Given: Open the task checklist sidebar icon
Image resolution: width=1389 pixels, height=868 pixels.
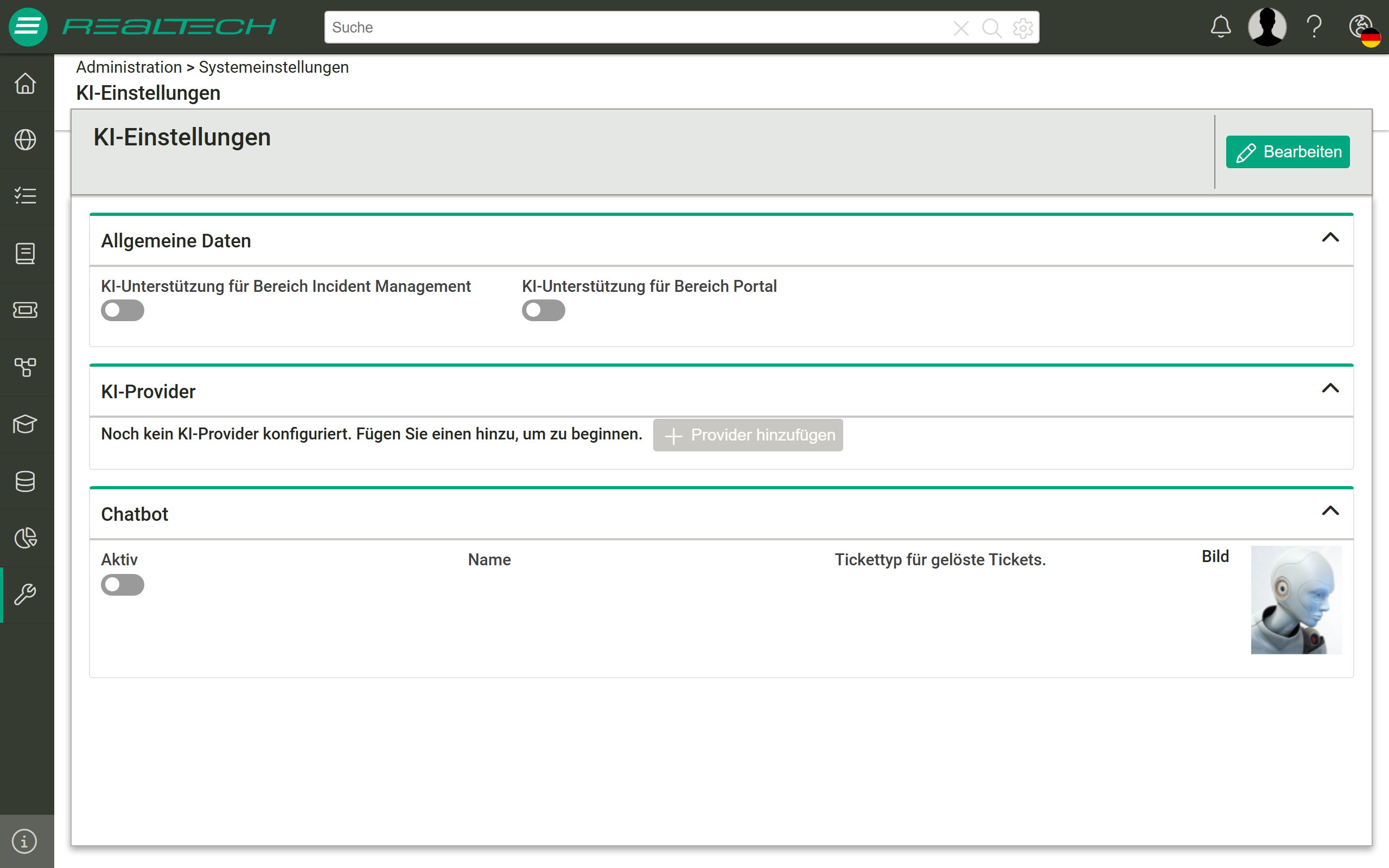Looking at the screenshot, I should pos(26,196).
